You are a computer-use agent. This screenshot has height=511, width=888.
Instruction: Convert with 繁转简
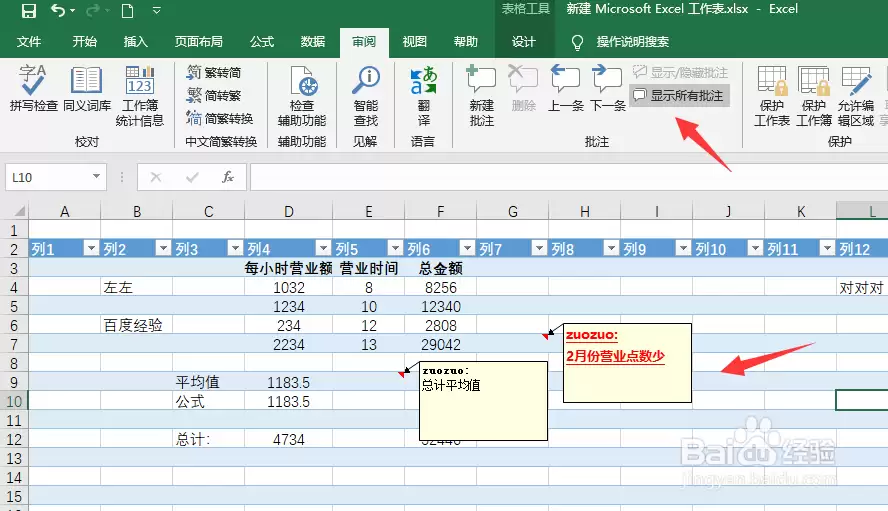214,73
